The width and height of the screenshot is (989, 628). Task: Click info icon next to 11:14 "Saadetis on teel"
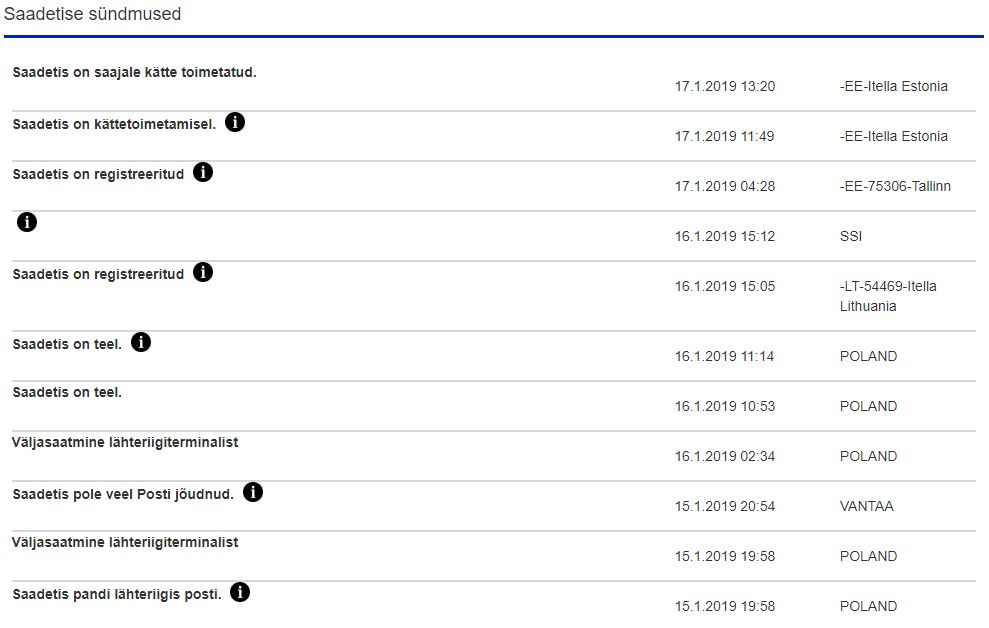141,343
